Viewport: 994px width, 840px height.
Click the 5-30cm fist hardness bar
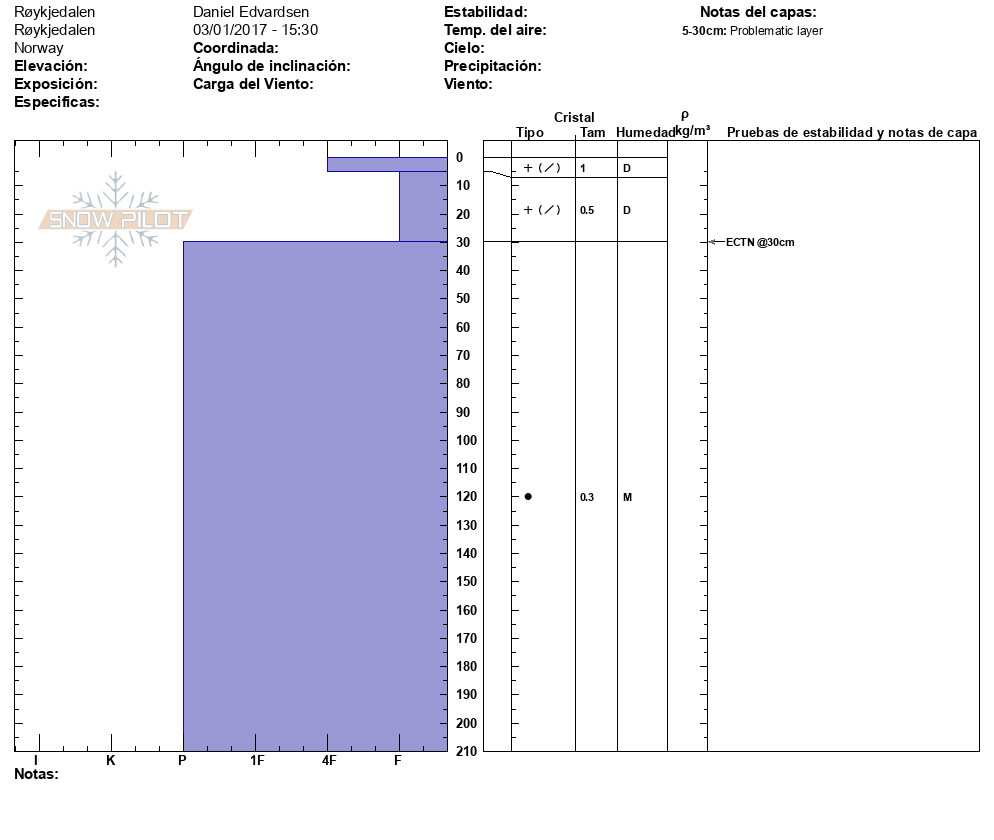[x=423, y=206]
